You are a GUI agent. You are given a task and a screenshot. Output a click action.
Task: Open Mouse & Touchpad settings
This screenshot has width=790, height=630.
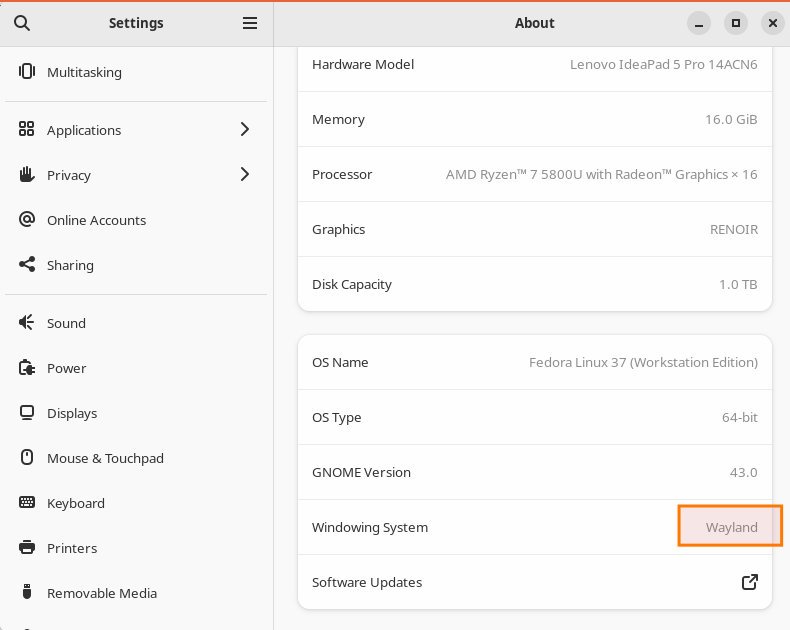point(105,458)
